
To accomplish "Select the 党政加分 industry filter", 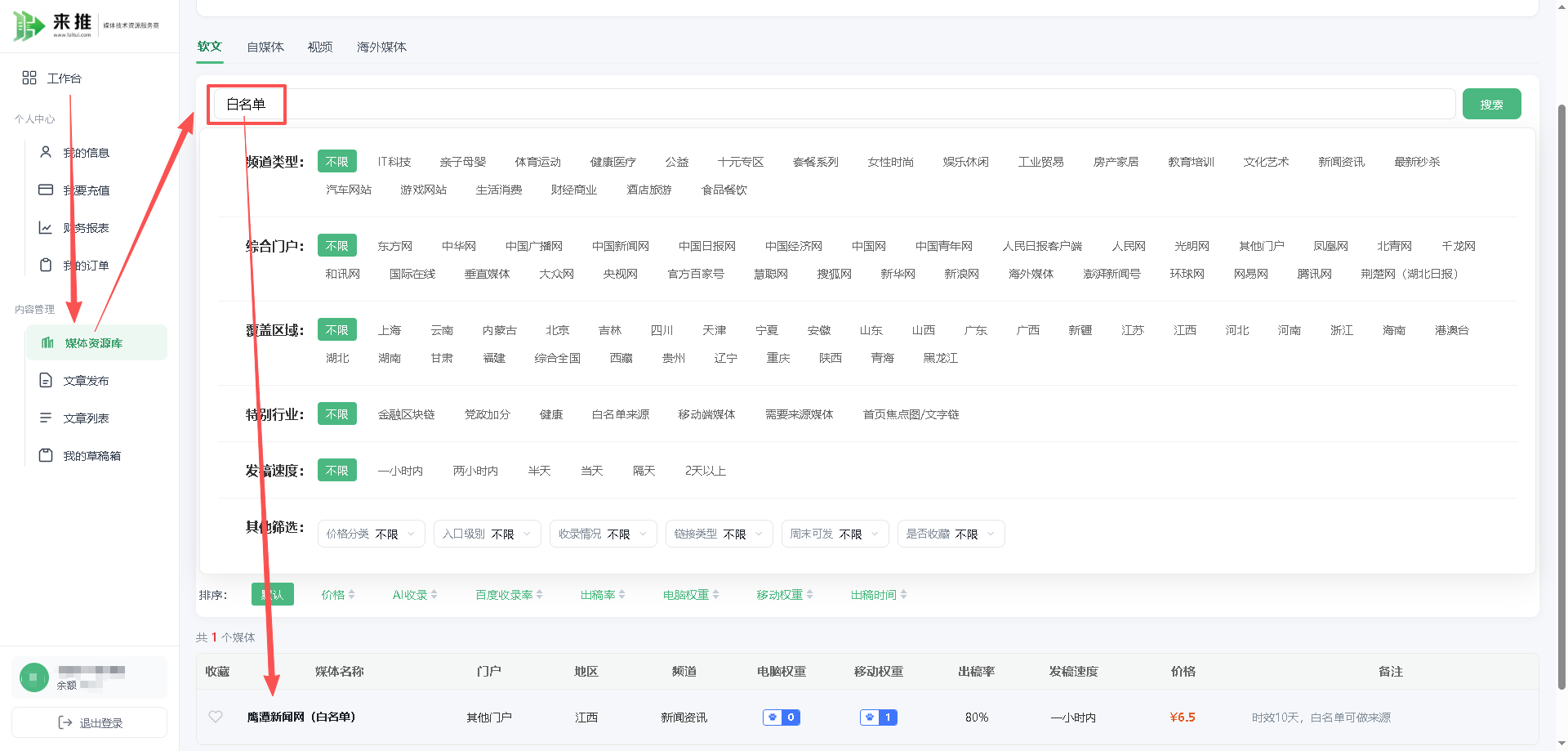I will 488,414.
